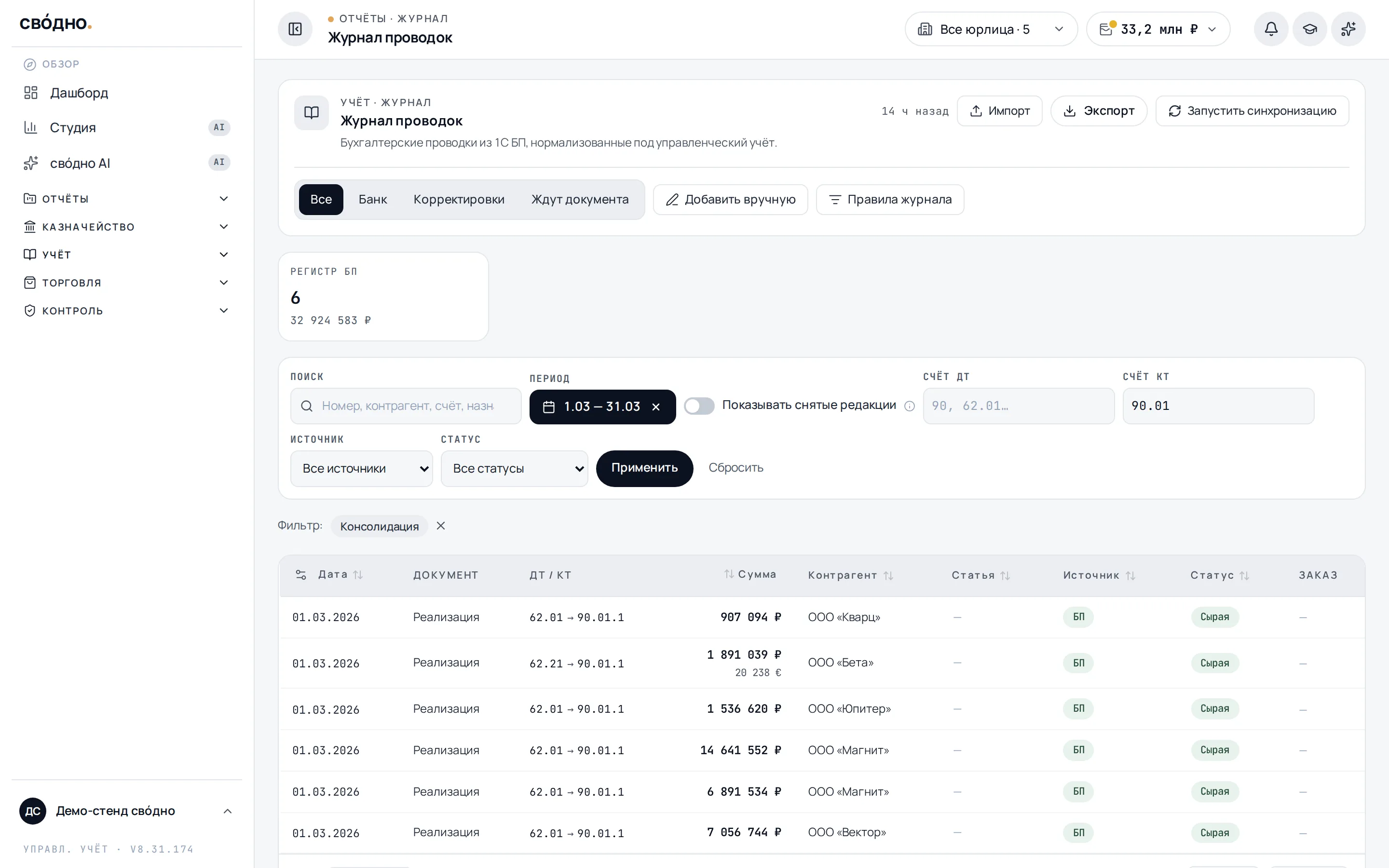Open table column settings icon
Image resolution: width=1389 pixels, height=868 pixels.
[301, 575]
